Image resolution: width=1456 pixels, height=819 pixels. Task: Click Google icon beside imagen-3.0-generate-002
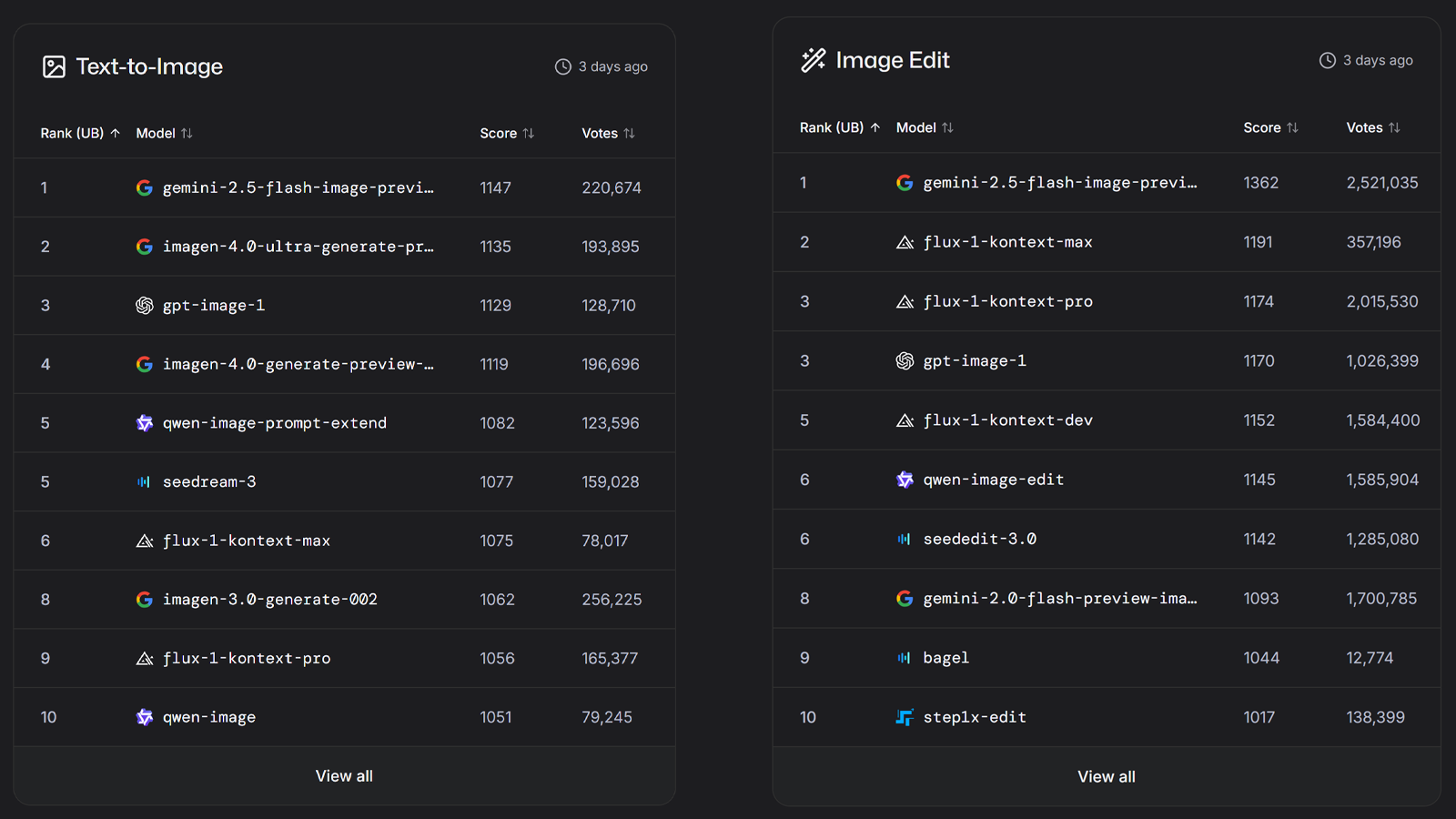tap(145, 600)
